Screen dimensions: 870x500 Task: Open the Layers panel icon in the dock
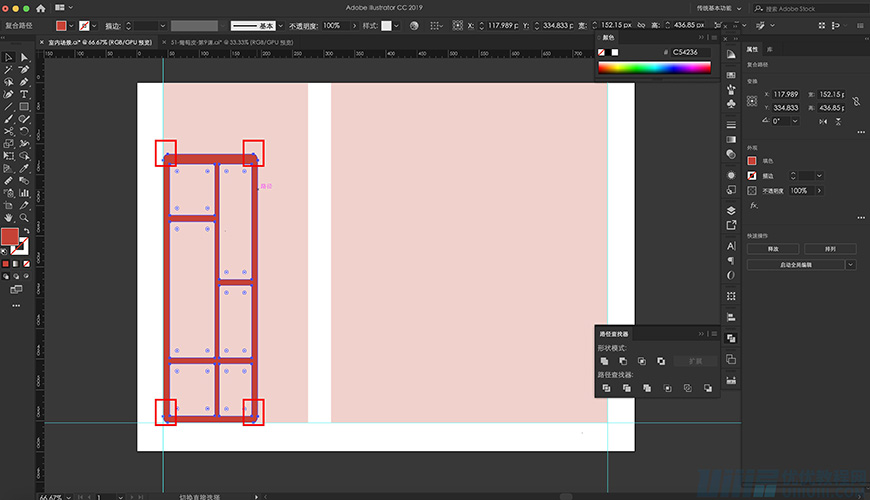(731, 210)
